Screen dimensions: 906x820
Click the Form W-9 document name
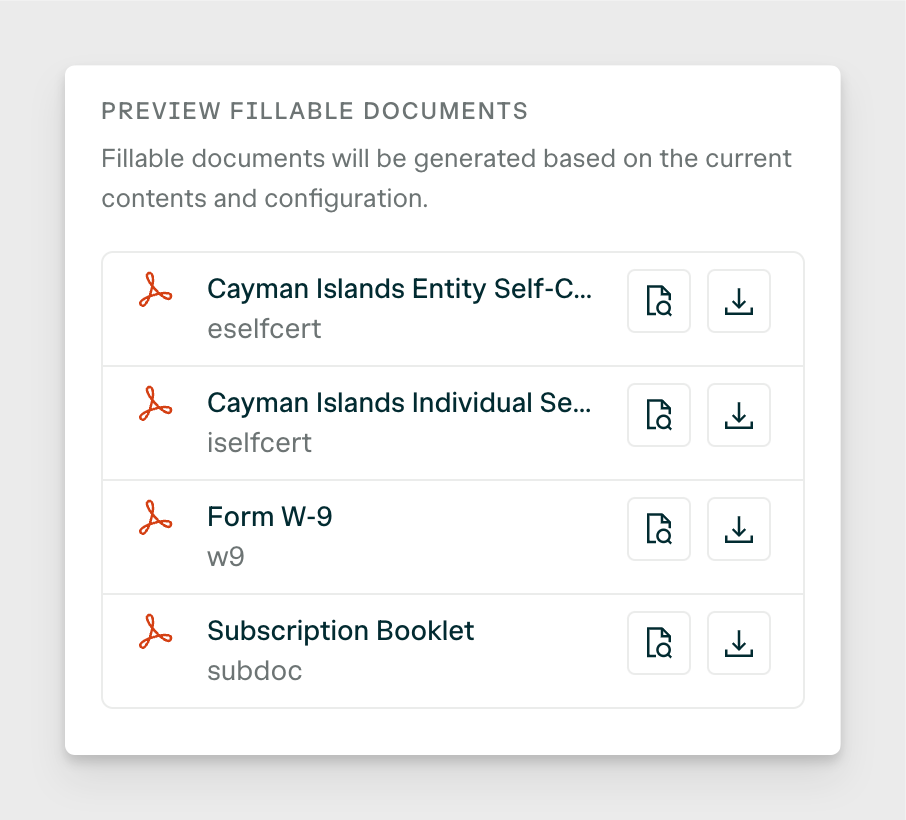coord(270,517)
